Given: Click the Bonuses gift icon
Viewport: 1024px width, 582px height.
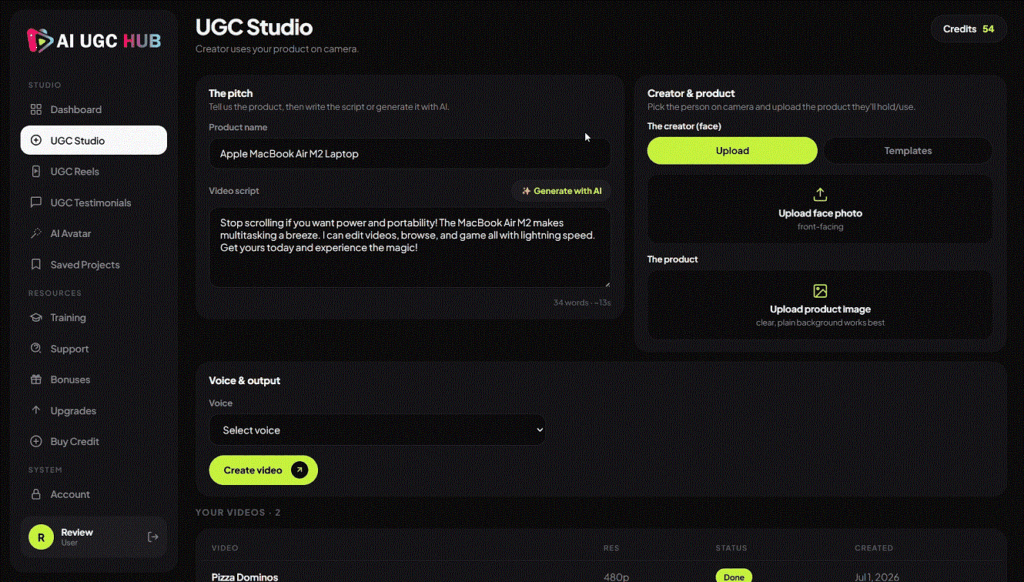Looking at the screenshot, I should [36, 380].
